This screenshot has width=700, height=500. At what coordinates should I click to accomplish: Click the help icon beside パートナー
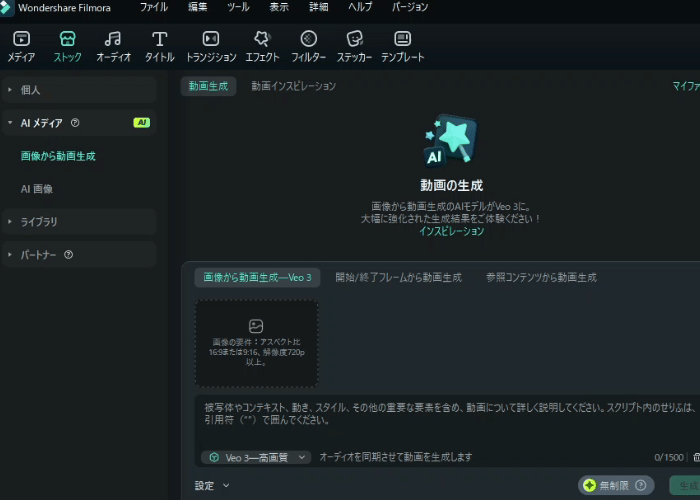(68, 254)
